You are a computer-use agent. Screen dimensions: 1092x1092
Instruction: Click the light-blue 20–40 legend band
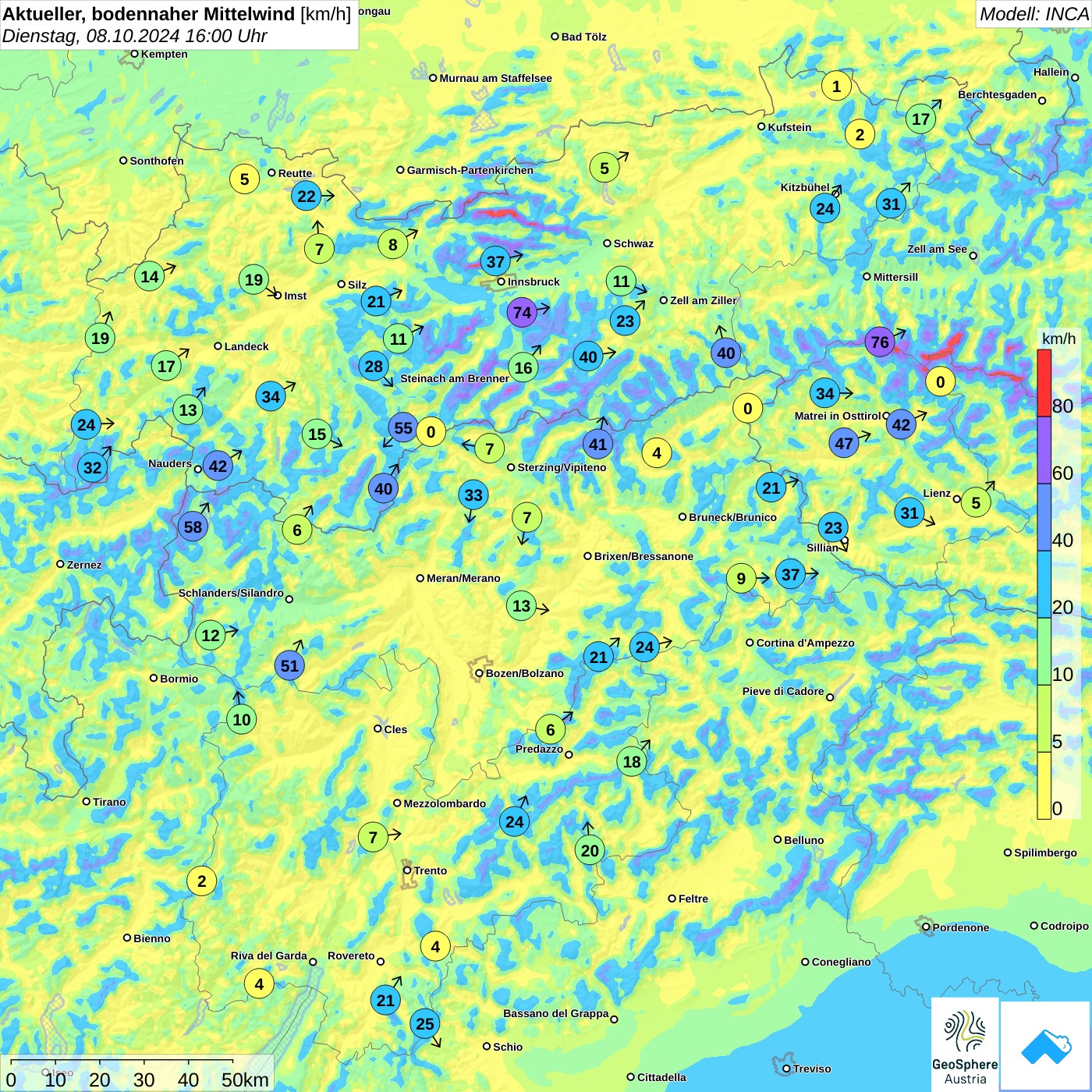(x=1044, y=584)
